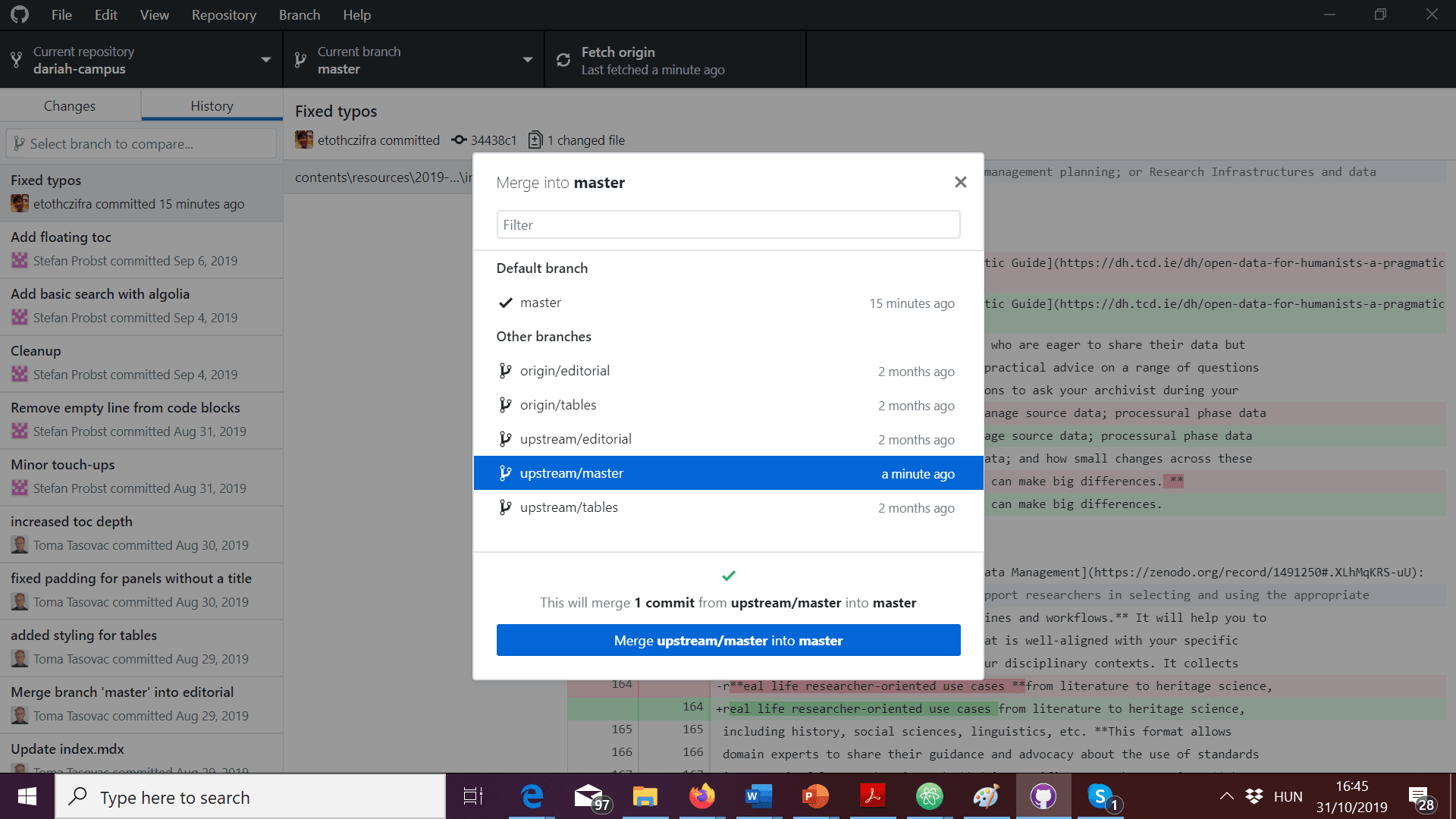Open the Repository menu
Screen dimensions: 1456x819
(x=224, y=15)
